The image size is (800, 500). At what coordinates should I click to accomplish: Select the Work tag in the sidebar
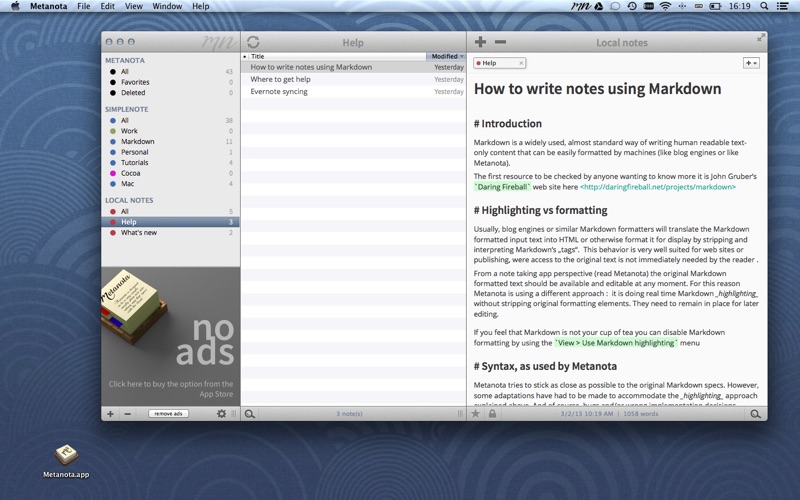pos(170,131)
